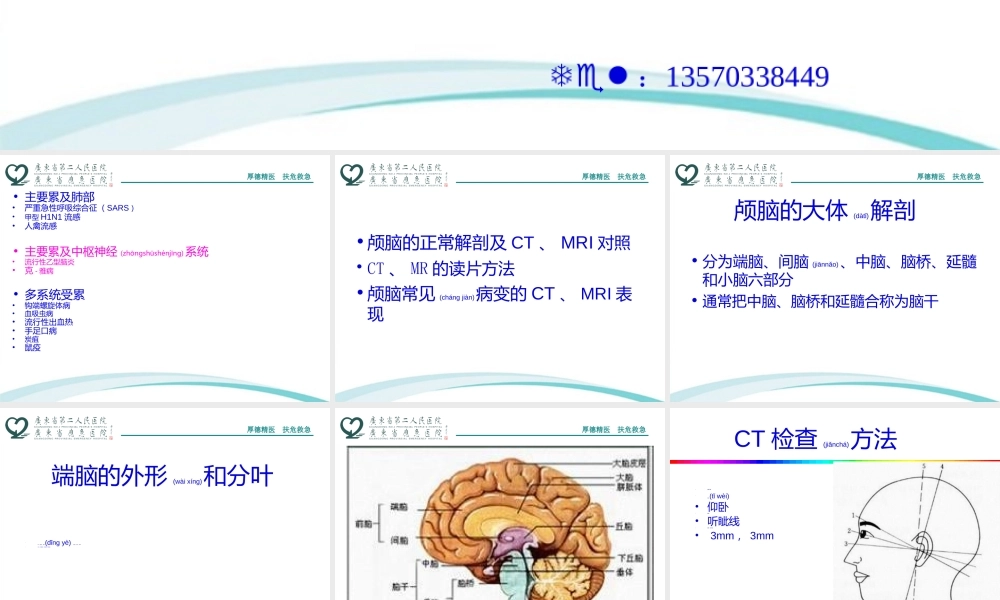Click the heart-shaped hospital logo on first slide
The height and width of the screenshot is (600, 1000).
tap(15, 174)
